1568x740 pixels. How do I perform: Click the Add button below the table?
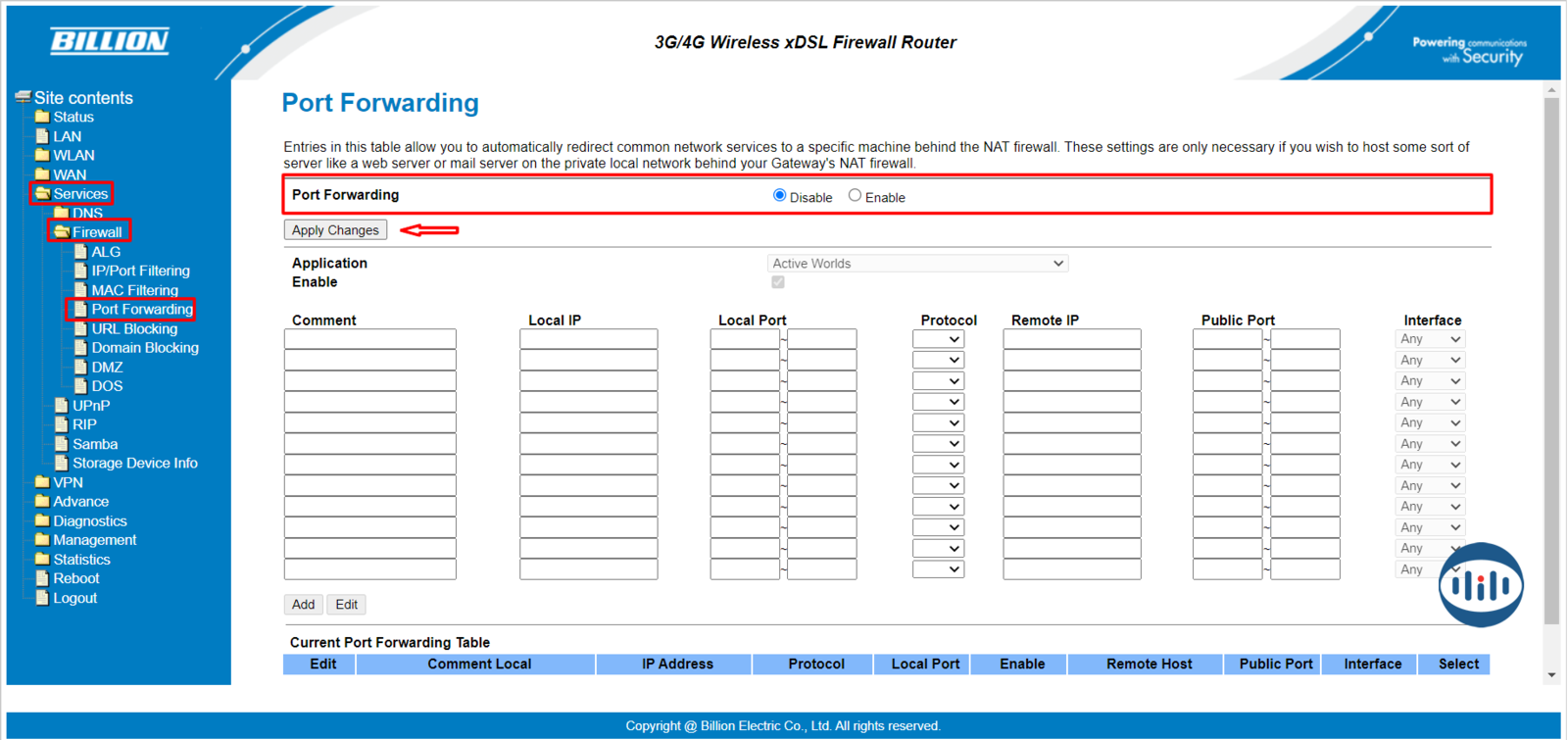click(303, 605)
